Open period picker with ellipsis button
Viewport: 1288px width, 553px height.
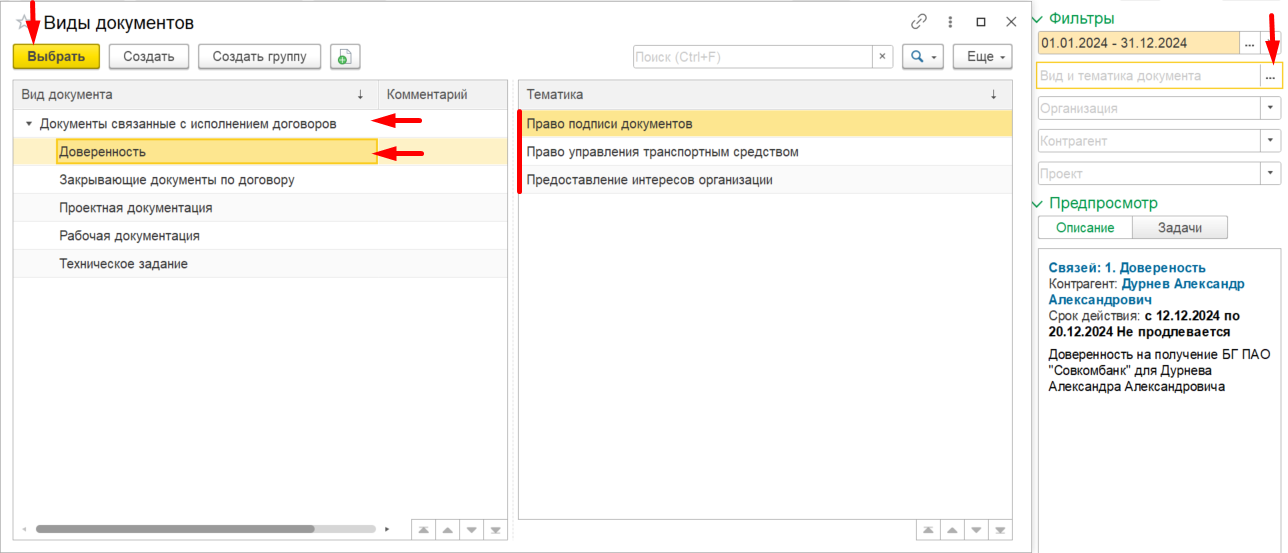[x=1250, y=43]
